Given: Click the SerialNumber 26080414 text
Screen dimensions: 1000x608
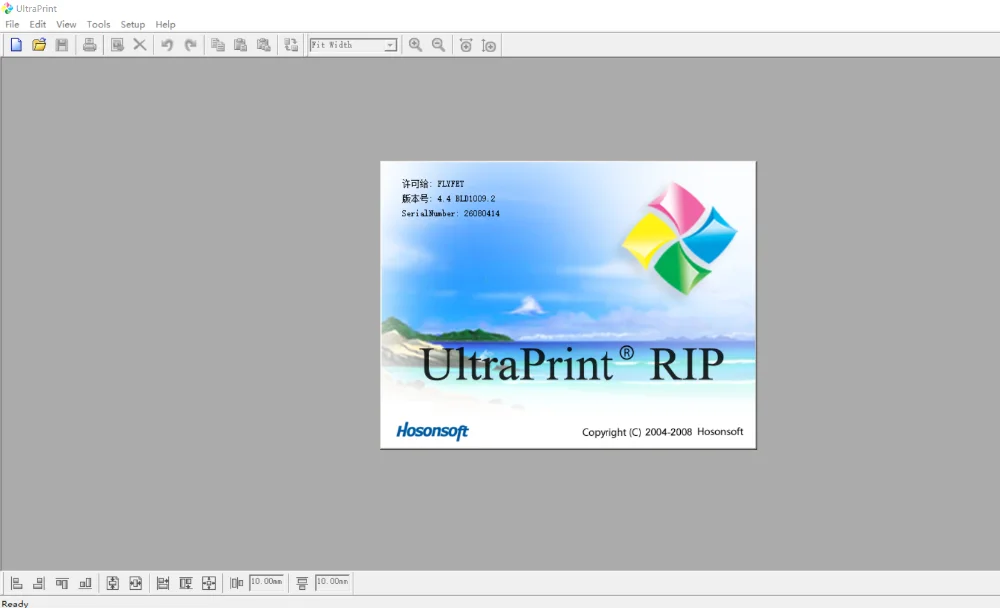Looking at the screenshot, I should (450, 214).
